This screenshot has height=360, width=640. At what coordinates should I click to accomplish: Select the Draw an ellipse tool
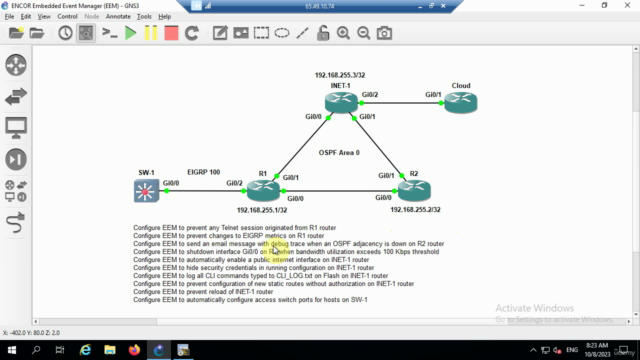(282, 33)
